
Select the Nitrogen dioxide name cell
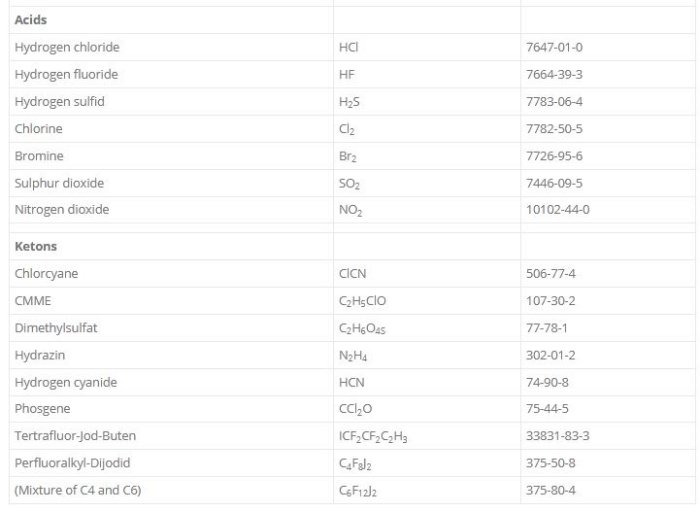point(62,209)
